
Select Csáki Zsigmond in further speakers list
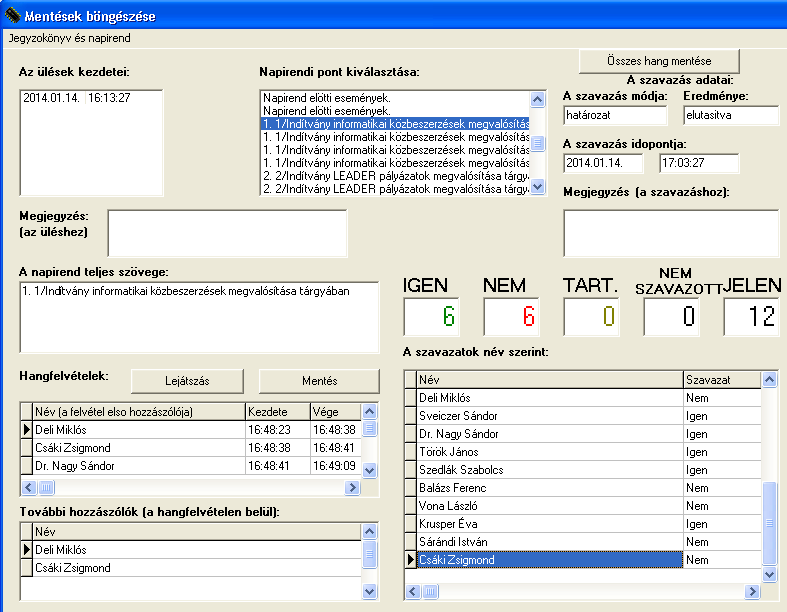point(191,568)
